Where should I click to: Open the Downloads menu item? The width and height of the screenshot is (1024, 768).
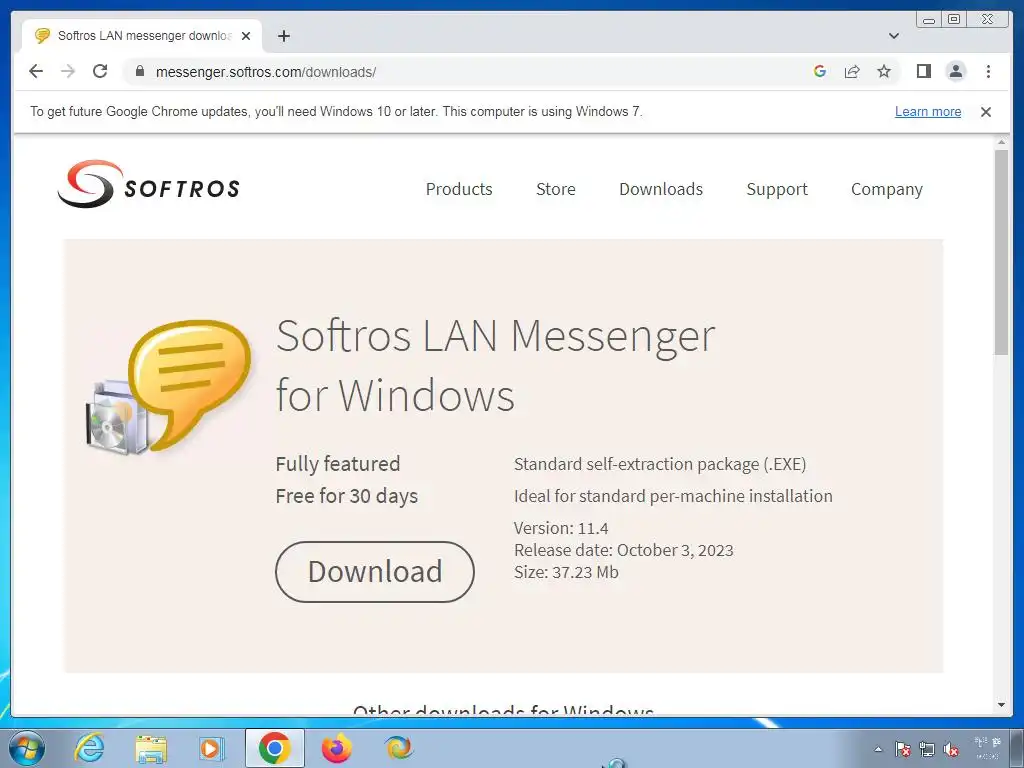point(661,189)
